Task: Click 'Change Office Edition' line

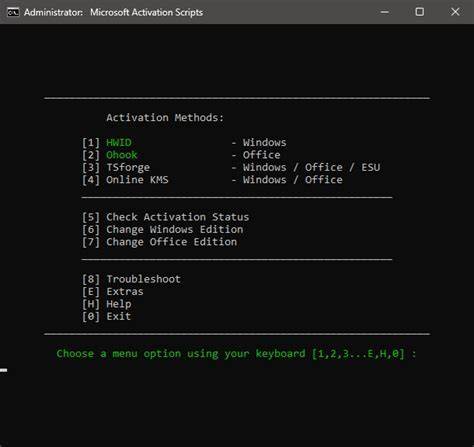Action: (x=172, y=242)
